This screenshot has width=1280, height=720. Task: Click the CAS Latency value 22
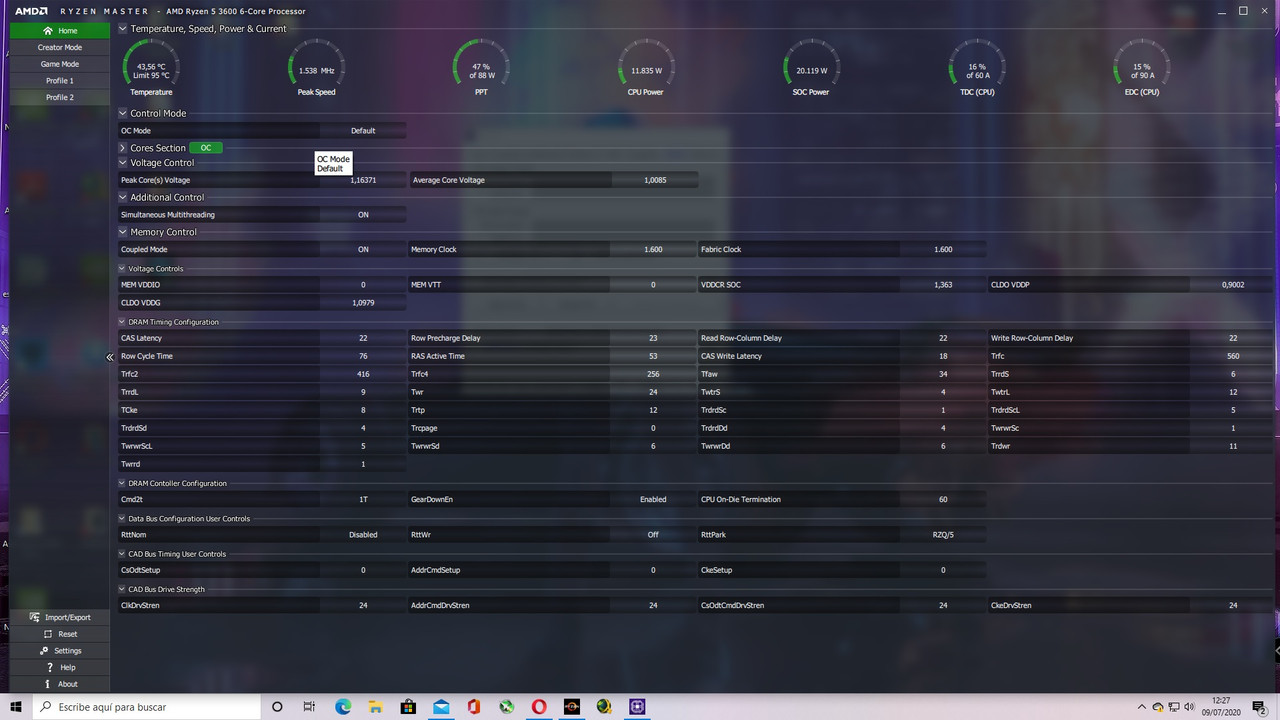pos(363,338)
